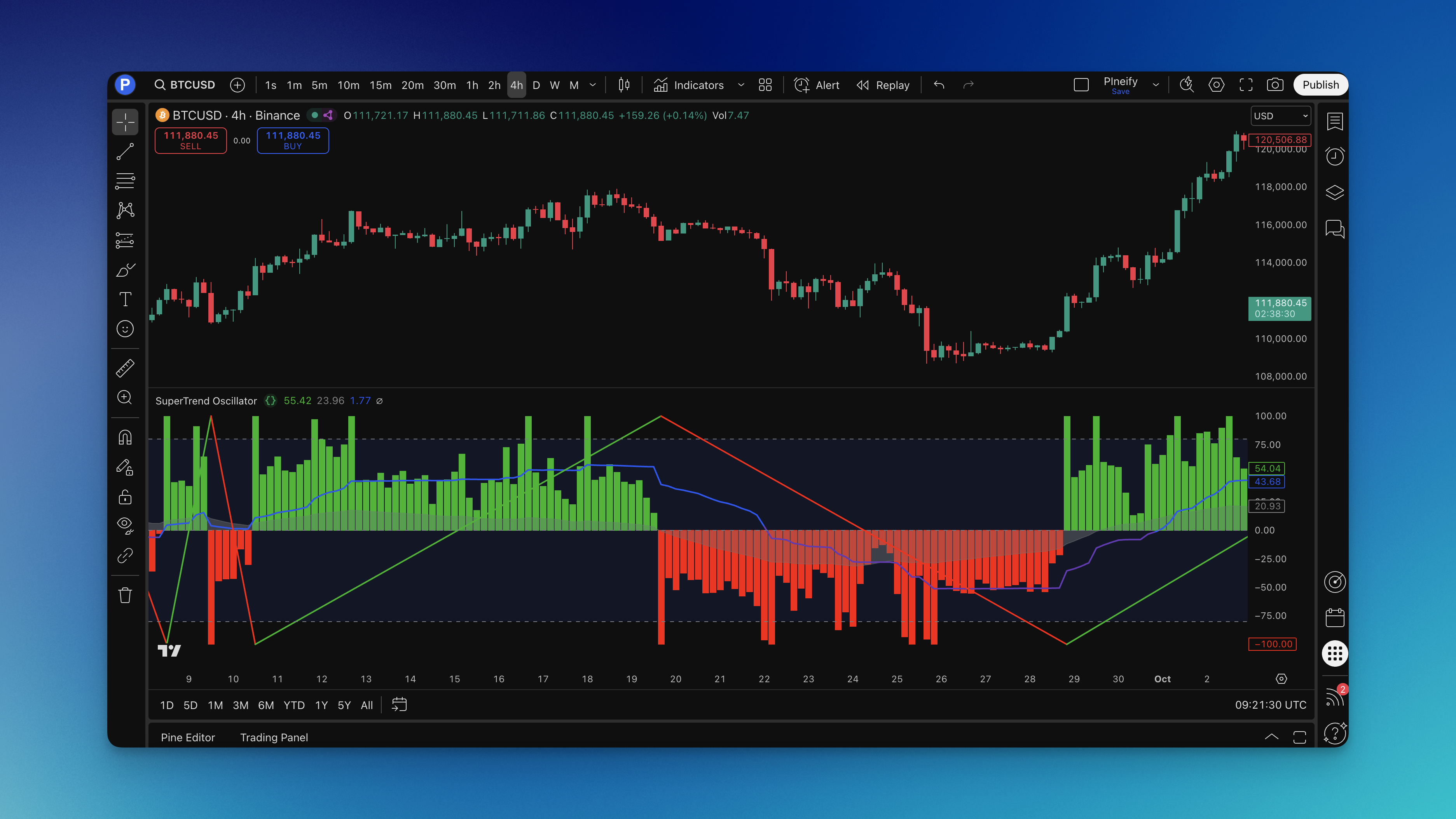This screenshot has height=819, width=1456.
Task: Expand the USD currency dropdown
Action: pos(1280,116)
